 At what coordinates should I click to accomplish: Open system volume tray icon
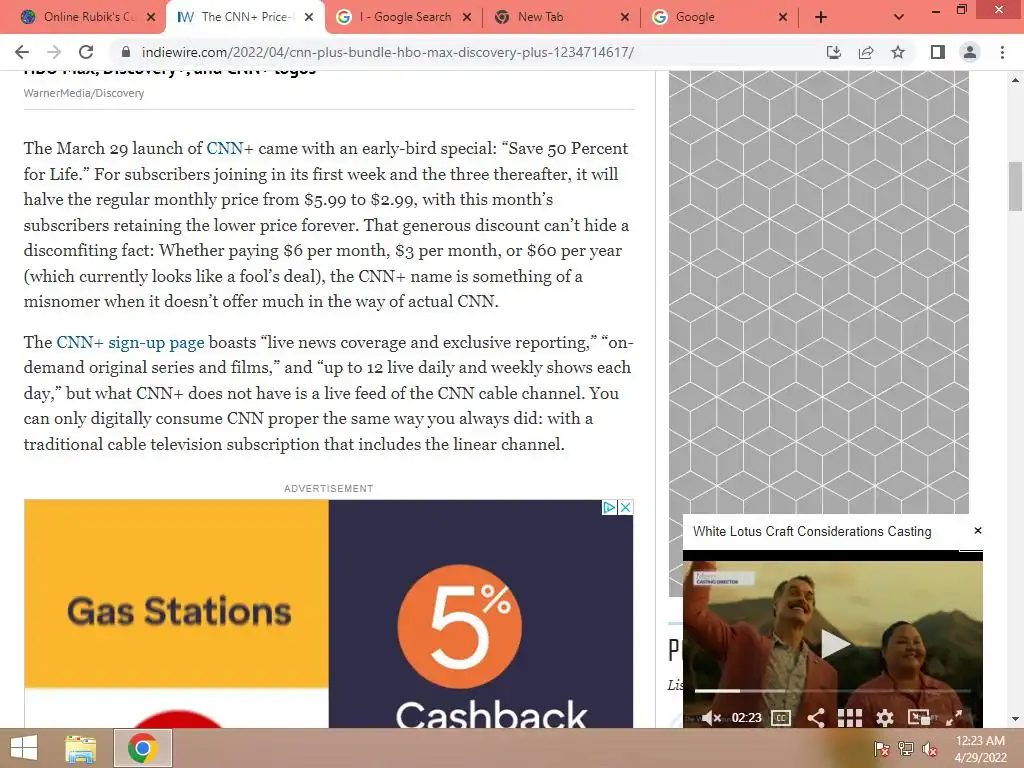[x=929, y=749]
